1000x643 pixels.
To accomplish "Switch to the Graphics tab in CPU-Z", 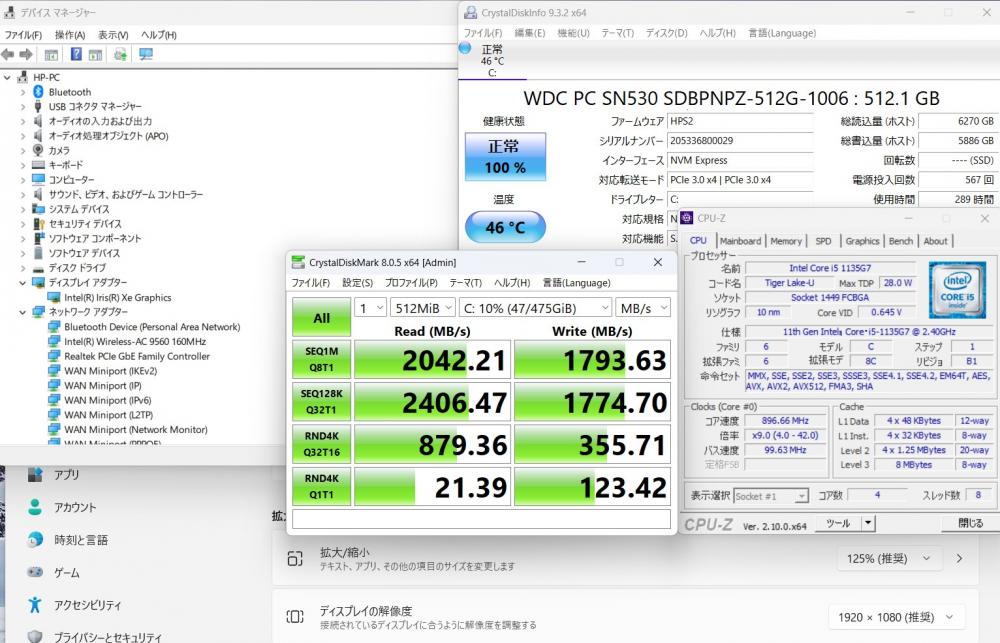I will point(862,240).
